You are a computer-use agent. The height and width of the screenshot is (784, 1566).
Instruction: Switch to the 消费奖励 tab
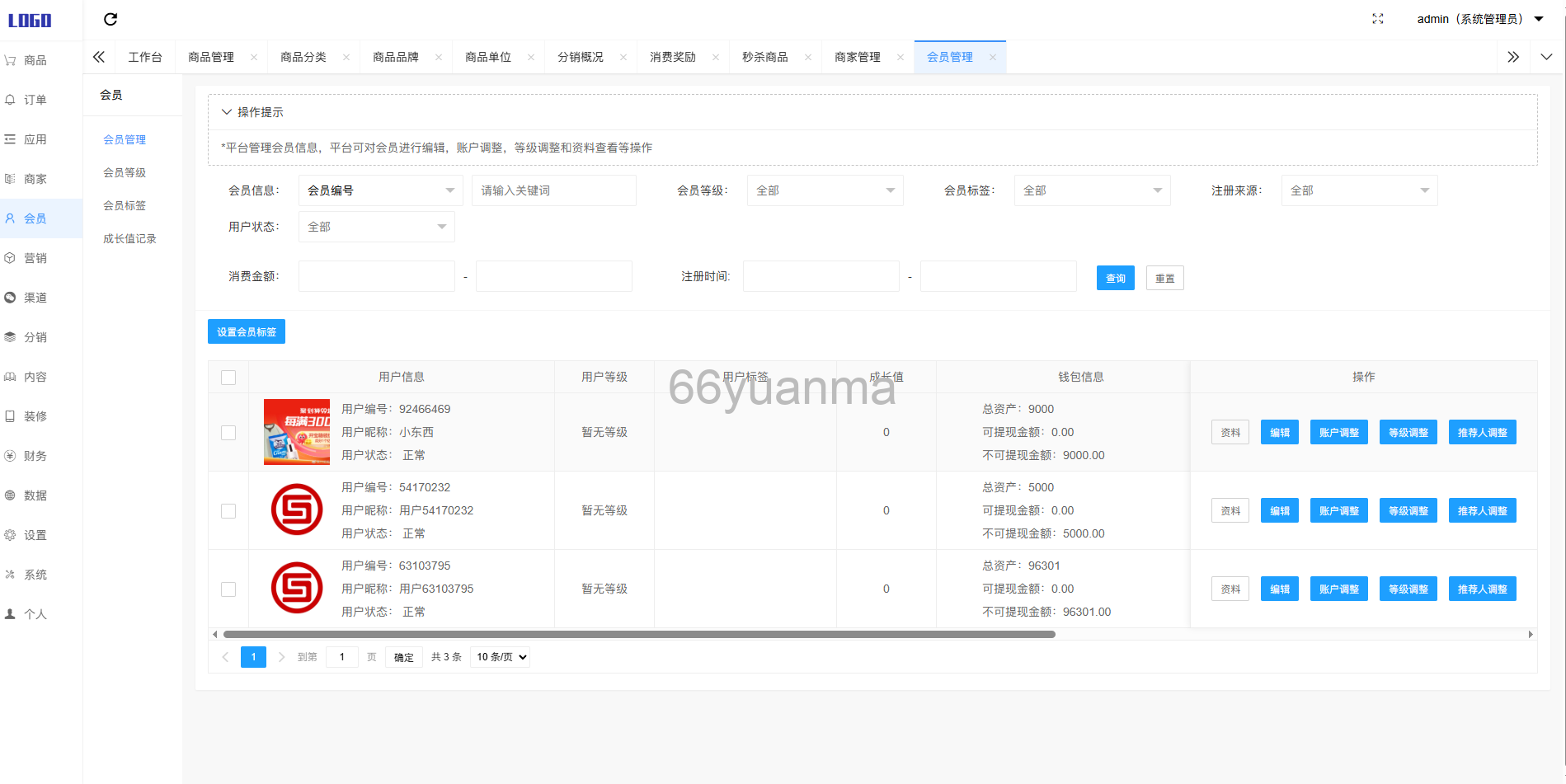[673, 57]
